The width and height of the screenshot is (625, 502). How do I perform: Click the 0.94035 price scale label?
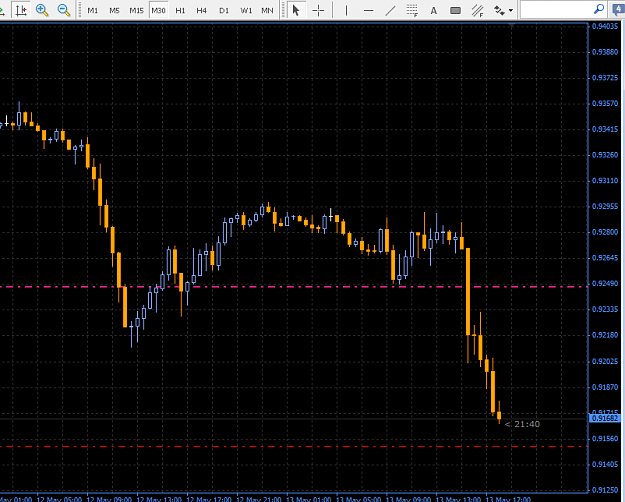click(x=605, y=26)
